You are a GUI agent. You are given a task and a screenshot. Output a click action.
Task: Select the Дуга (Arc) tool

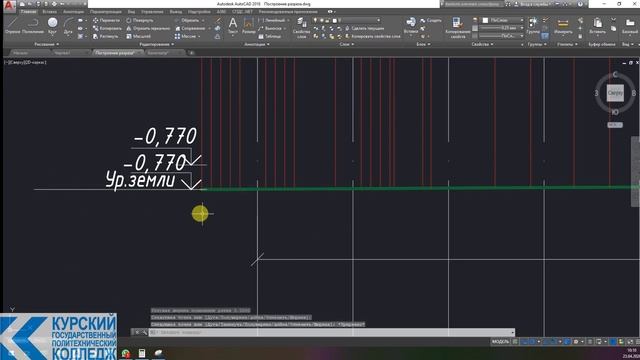[69, 25]
